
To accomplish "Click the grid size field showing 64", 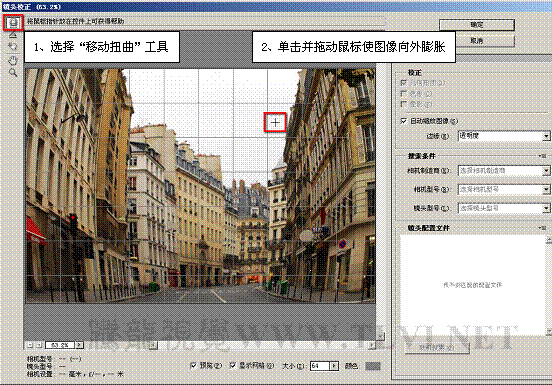I will [319, 366].
